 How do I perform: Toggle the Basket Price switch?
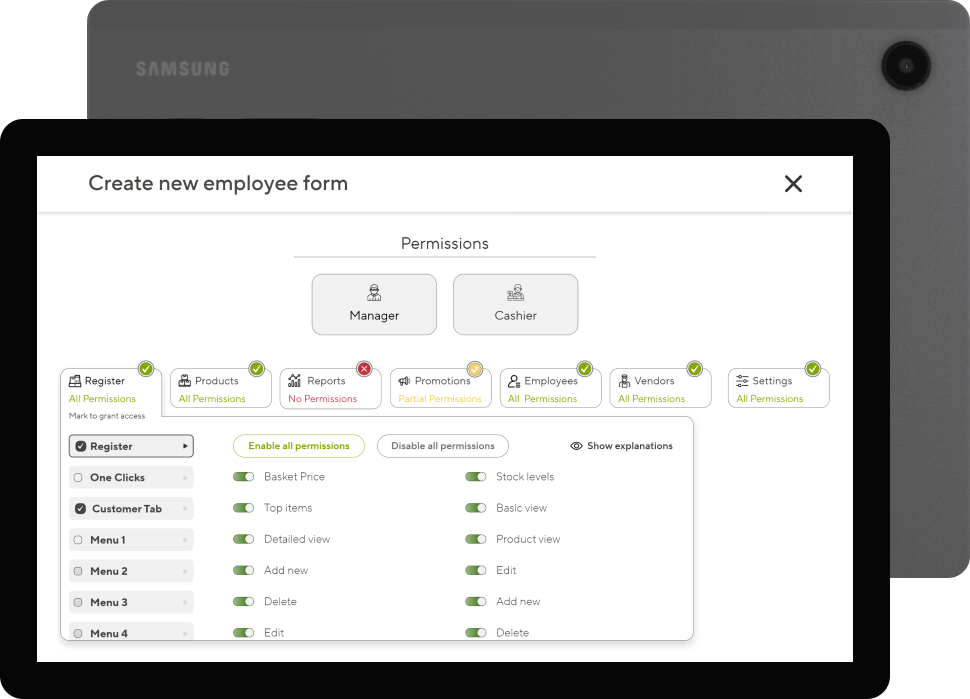coord(244,476)
